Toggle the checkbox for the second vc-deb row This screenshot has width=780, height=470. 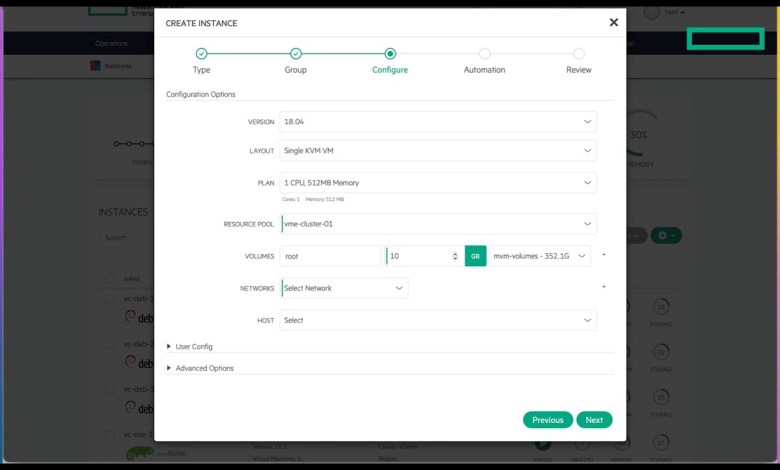(110, 345)
